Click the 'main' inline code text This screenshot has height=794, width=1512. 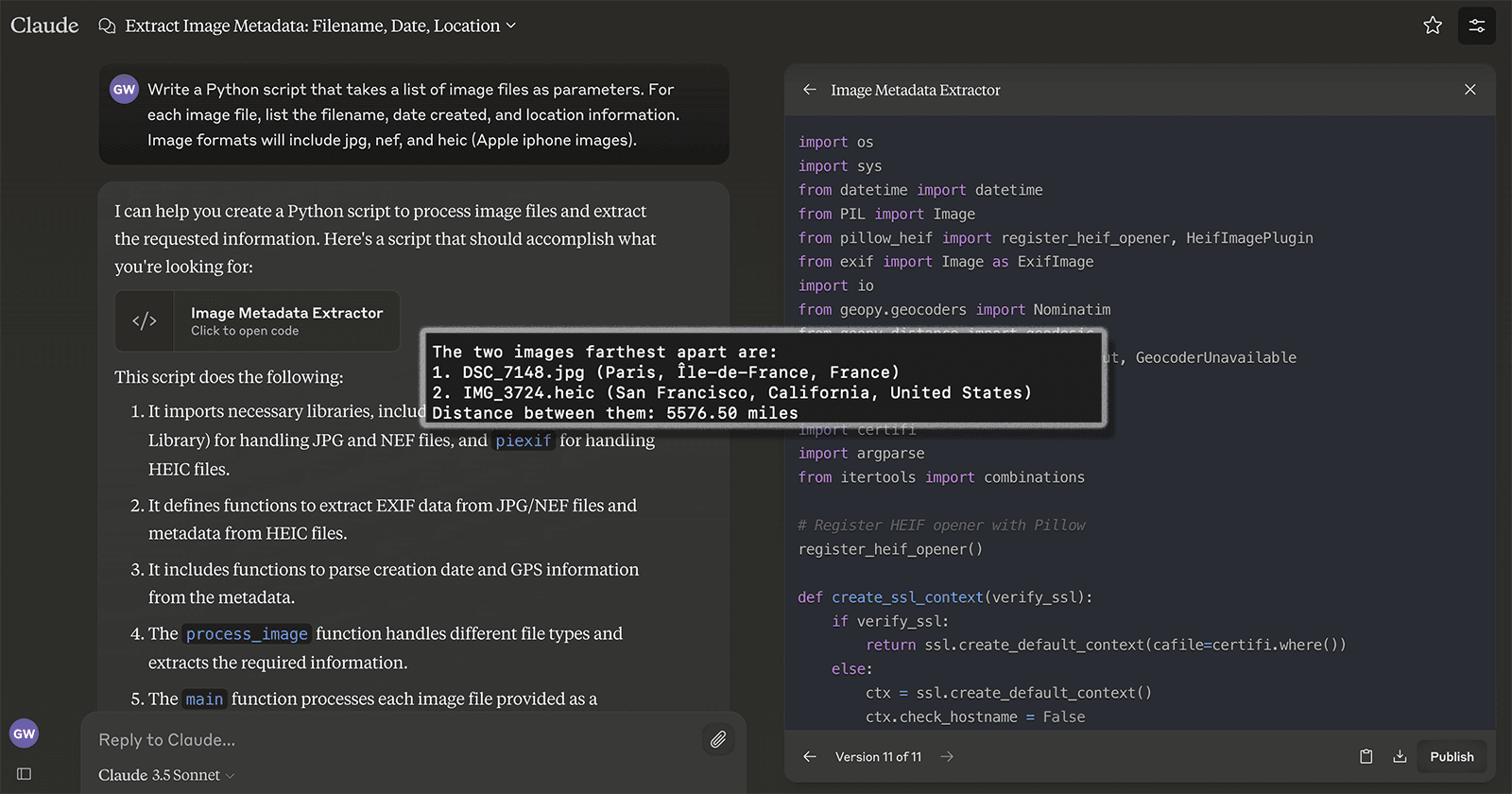(204, 699)
